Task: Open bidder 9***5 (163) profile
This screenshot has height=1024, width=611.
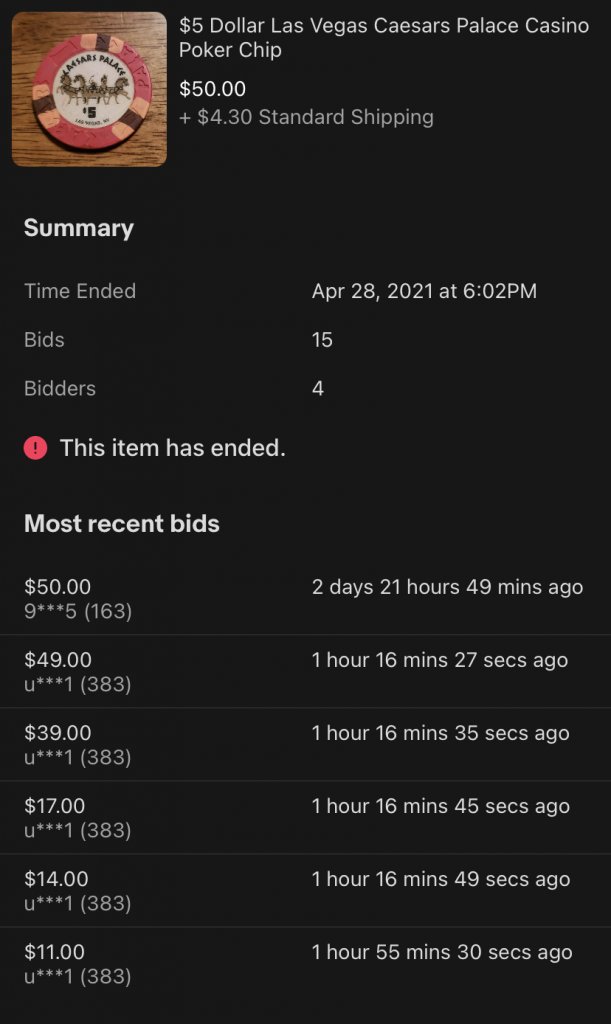Action: point(78,611)
